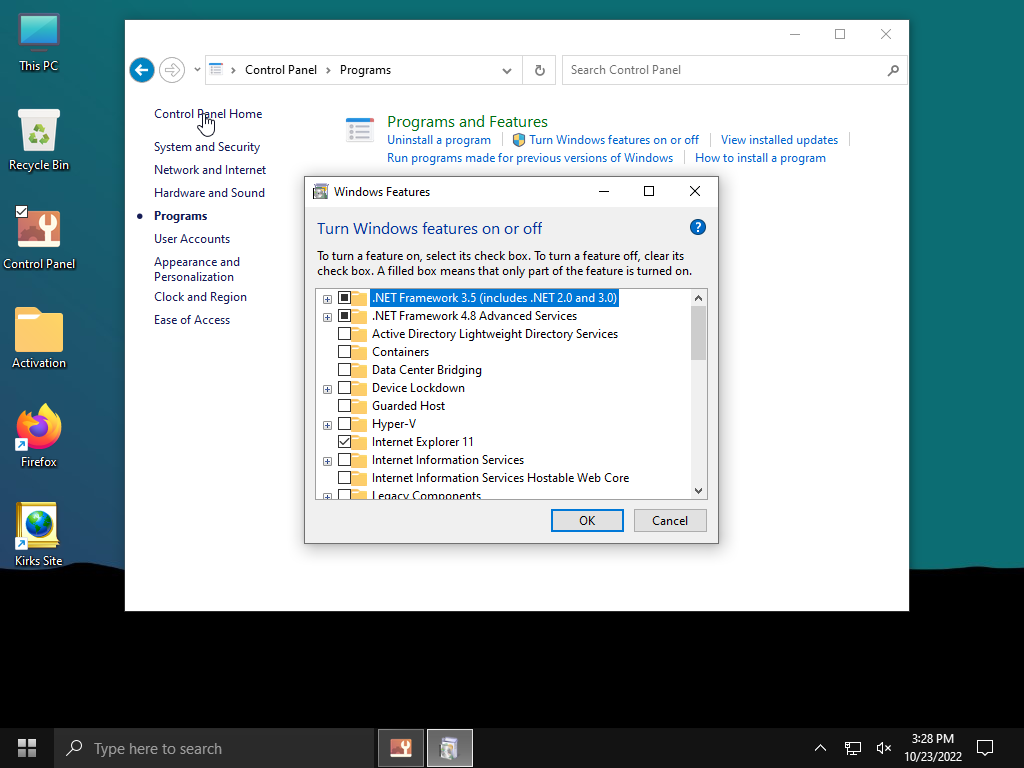Open the notification center icon
The height and width of the screenshot is (768, 1024).
(985, 748)
